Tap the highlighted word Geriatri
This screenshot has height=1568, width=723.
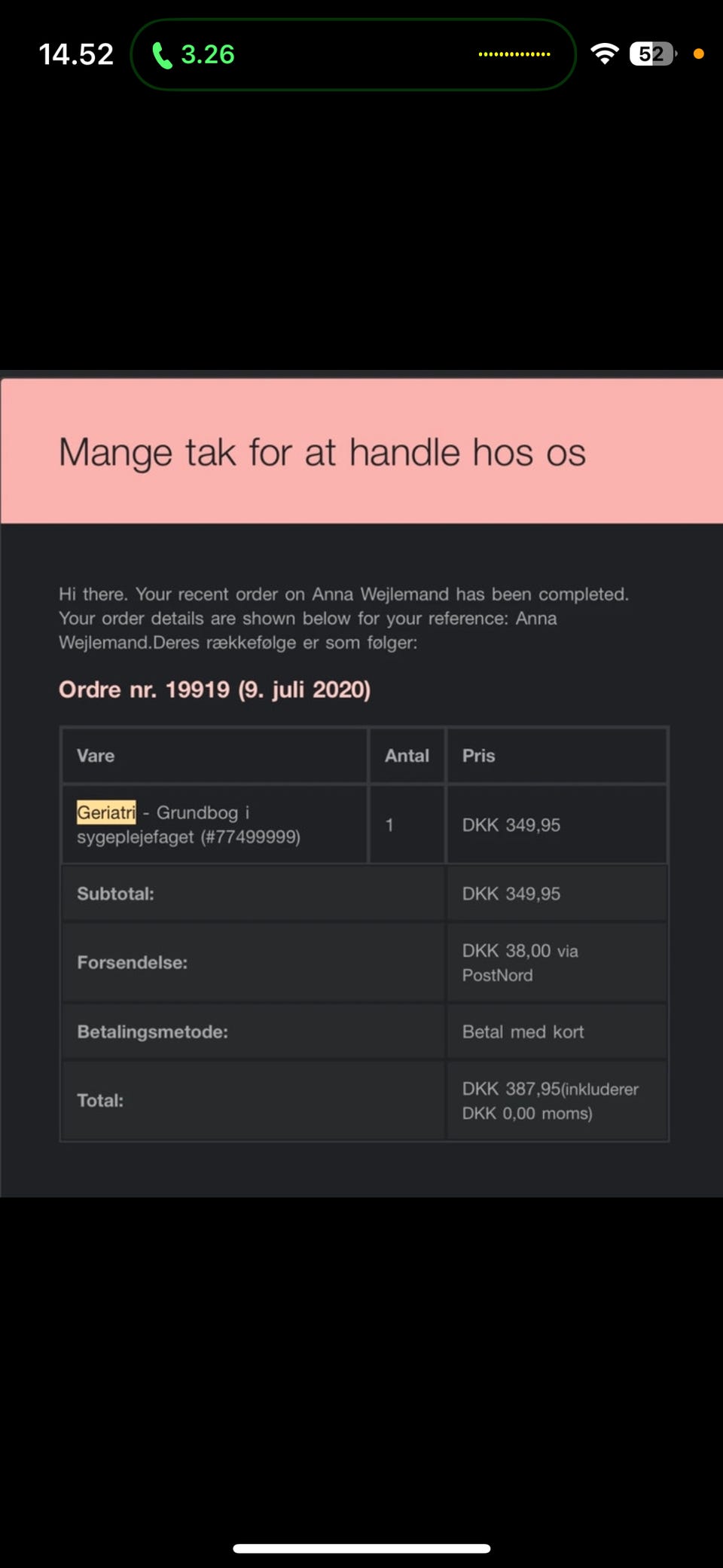(106, 812)
